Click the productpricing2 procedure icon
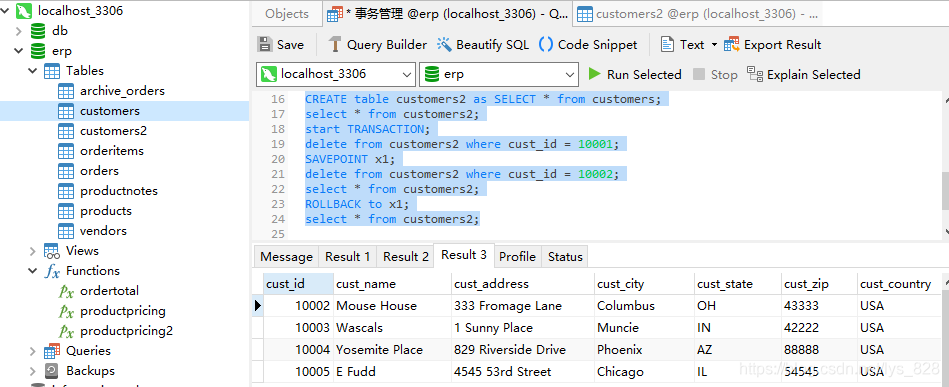949x387 pixels. click(66, 331)
